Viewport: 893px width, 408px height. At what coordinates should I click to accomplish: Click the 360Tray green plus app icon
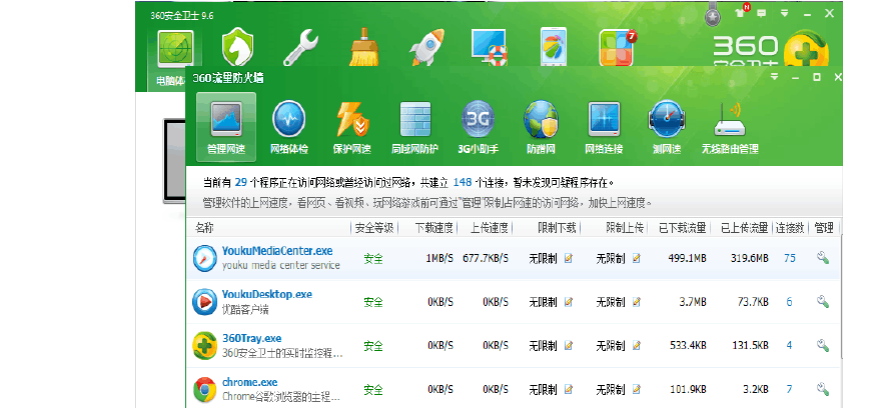(204, 346)
